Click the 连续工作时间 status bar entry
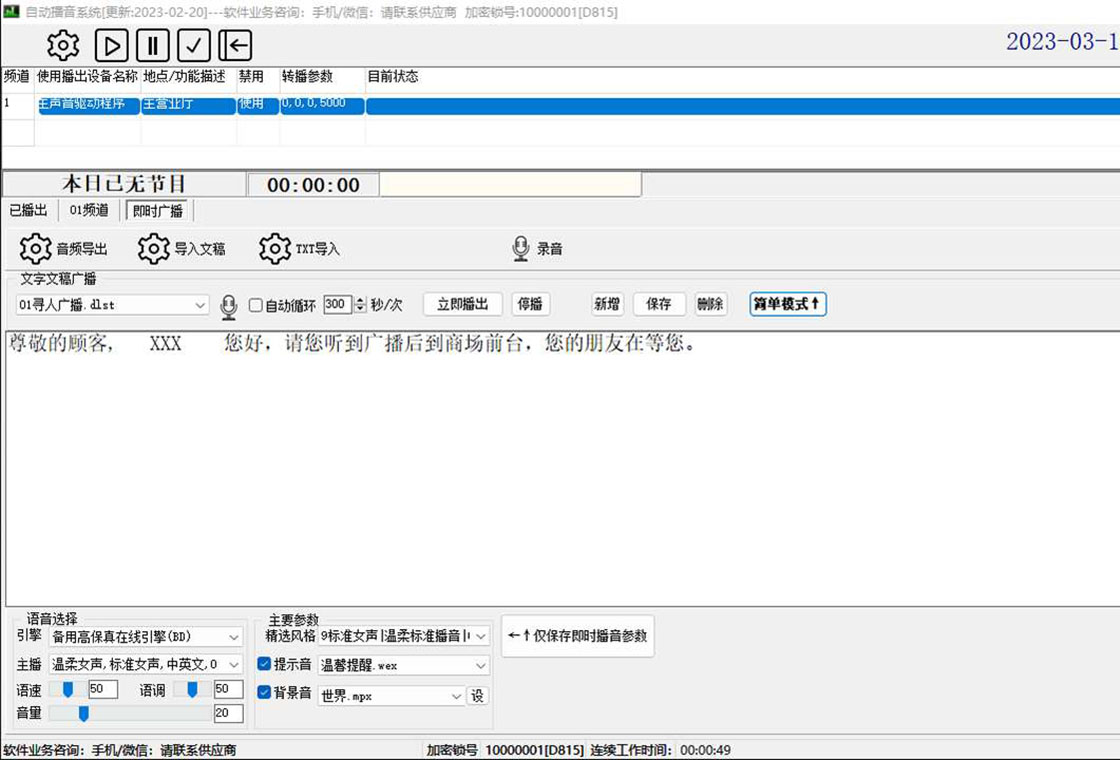The image size is (1120, 760). click(x=661, y=750)
